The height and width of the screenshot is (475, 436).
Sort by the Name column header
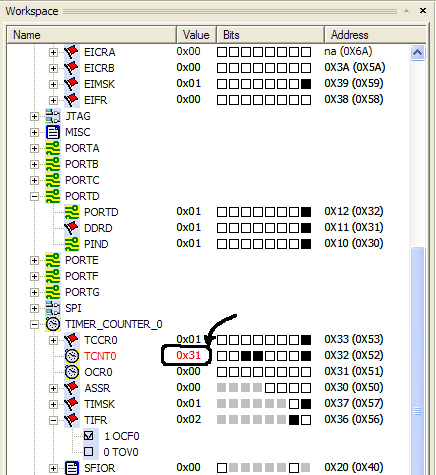pyautogui.click(x=92, y=35)
